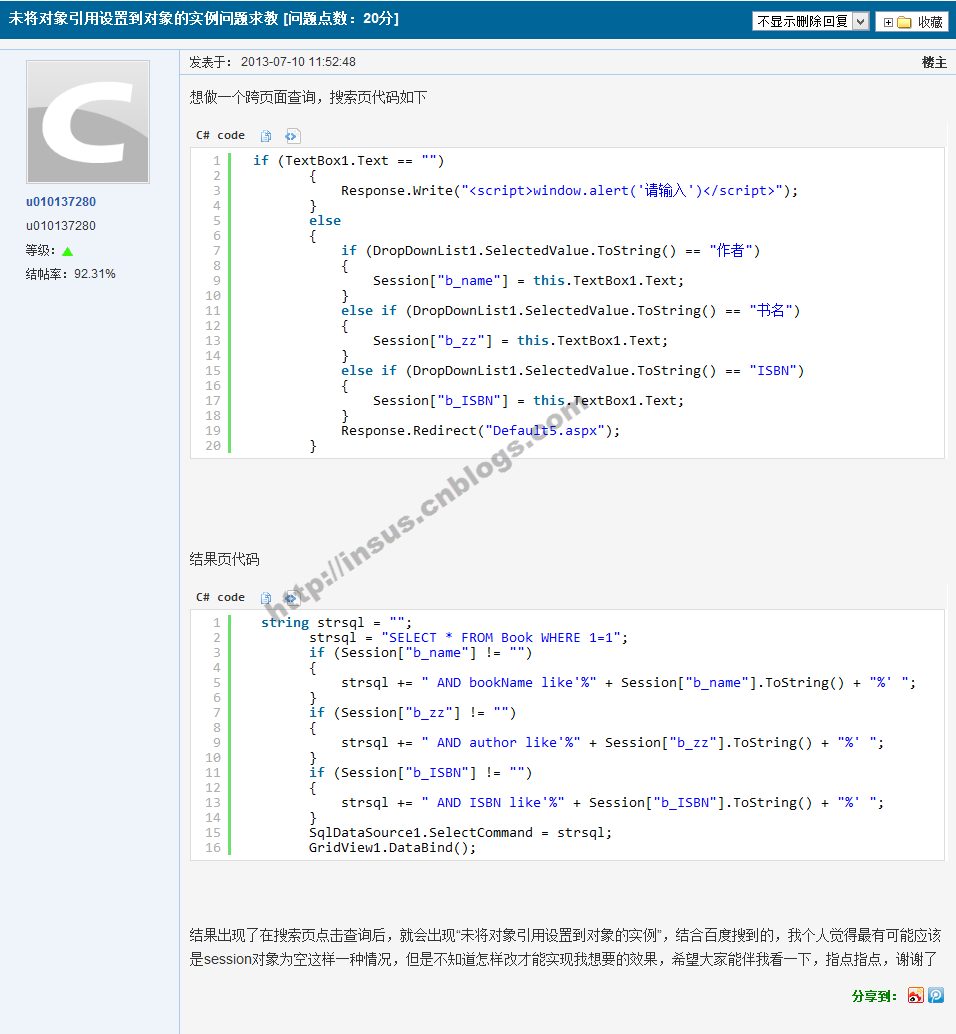Share the post to Tencent Weibo
Screen dimensions: 956x1034
pyautogui.click(x=936, y=995)
